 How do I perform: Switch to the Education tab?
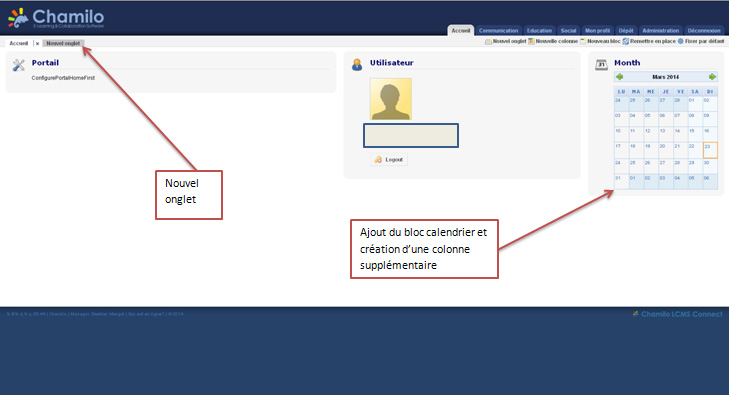pyautogui.click(x=539, y=31)
